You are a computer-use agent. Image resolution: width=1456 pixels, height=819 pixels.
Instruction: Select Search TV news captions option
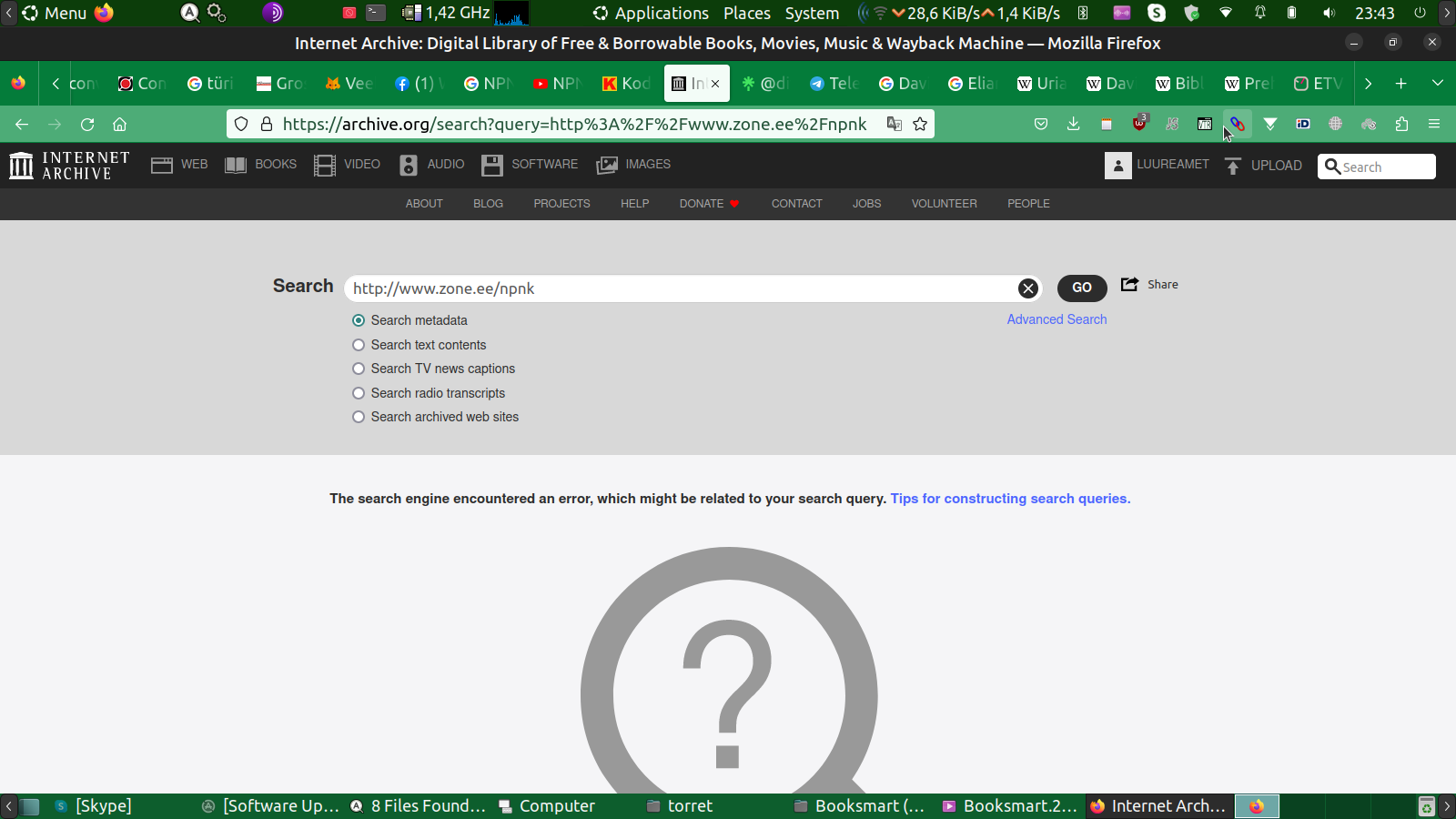[x=359, y=369]
